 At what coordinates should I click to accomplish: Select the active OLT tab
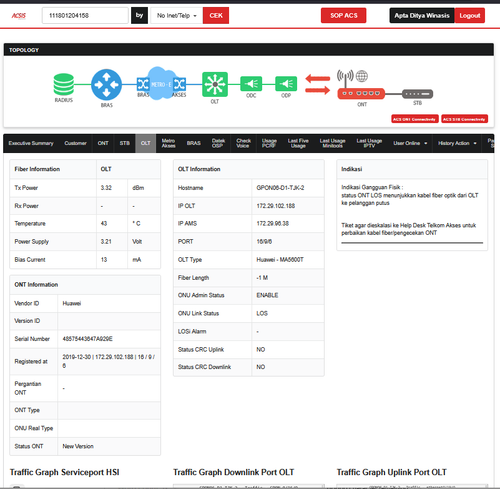point(145,143)
